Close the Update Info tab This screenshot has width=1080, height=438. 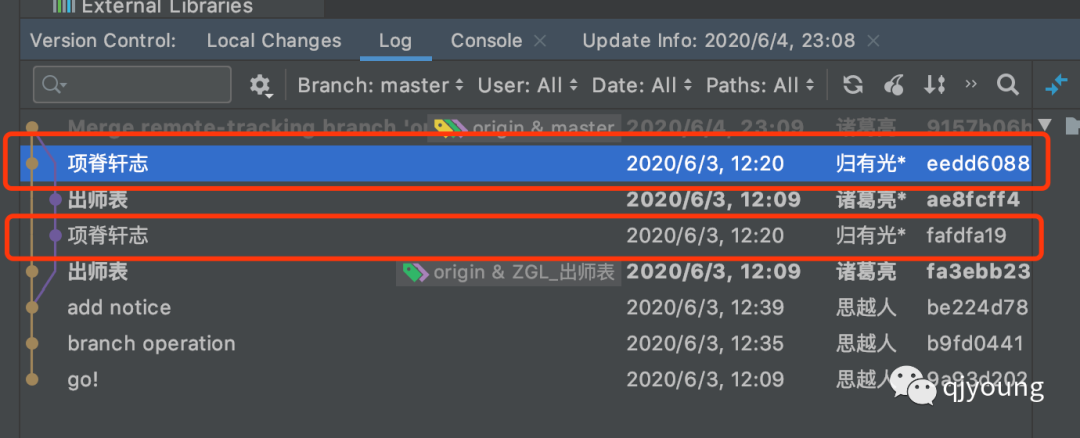[873, 41]
